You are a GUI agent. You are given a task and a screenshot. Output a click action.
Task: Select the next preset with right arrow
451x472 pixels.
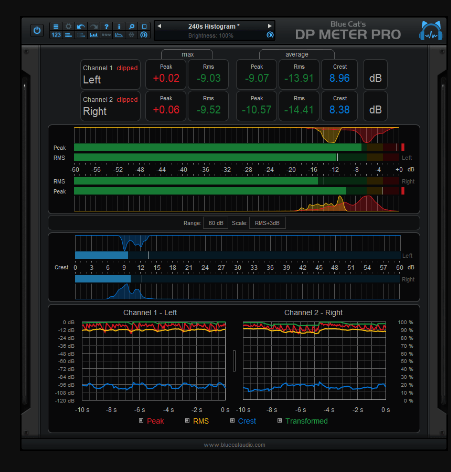click(269, 26)
